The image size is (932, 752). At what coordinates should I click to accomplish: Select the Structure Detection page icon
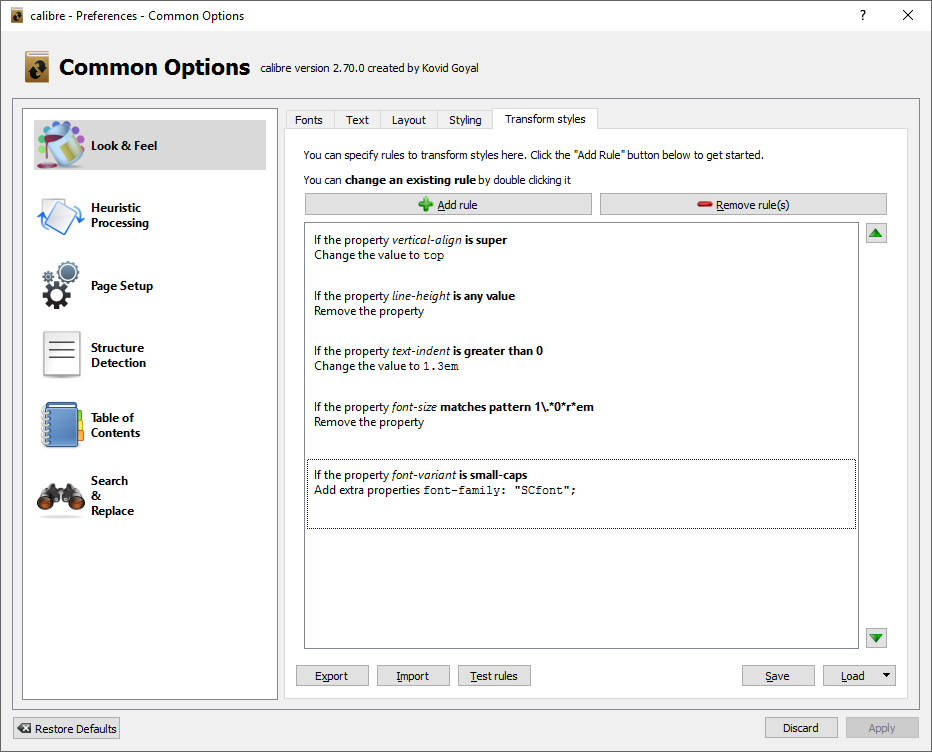point(61,355)
